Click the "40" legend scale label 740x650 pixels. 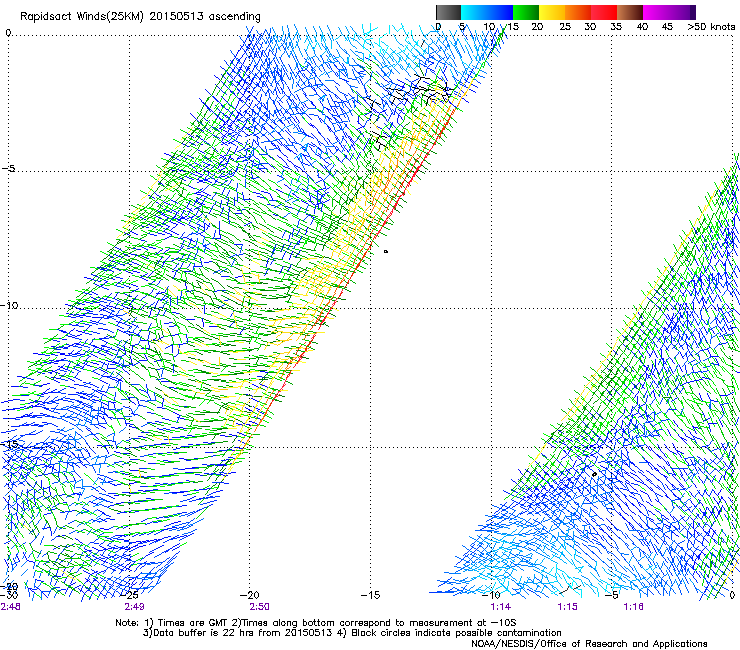pyautogui.click(x=642, y=27)
